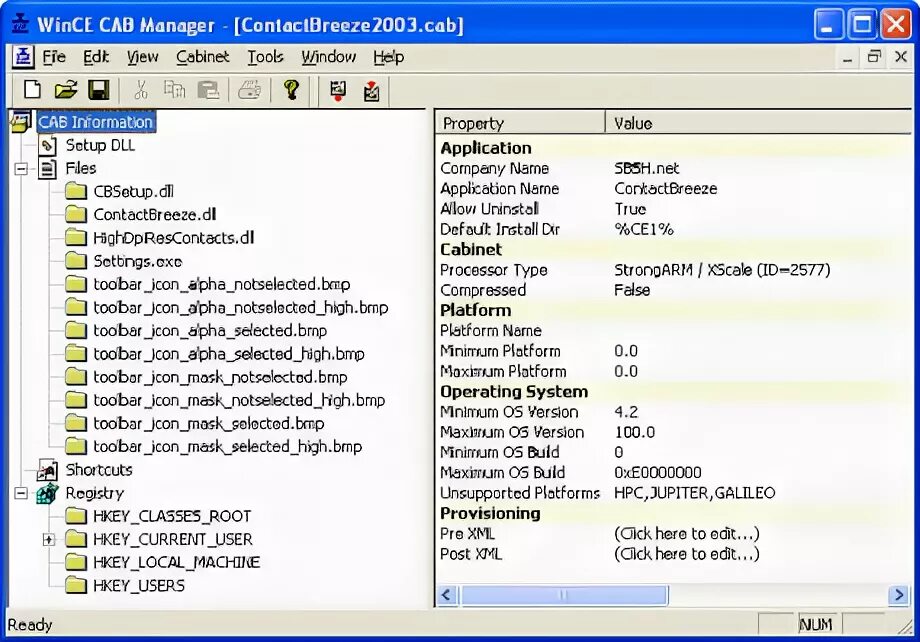
Task: Click the horizontal scrollbar left arrow
Action: click(447, 595)
